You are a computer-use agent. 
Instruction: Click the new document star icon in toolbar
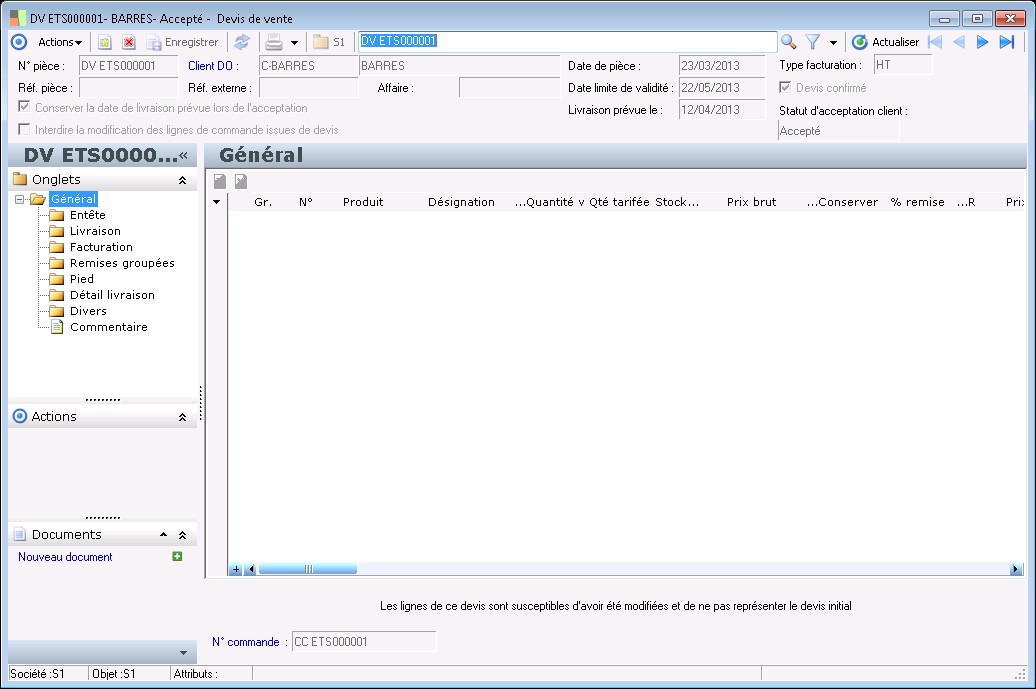(104, 42)
